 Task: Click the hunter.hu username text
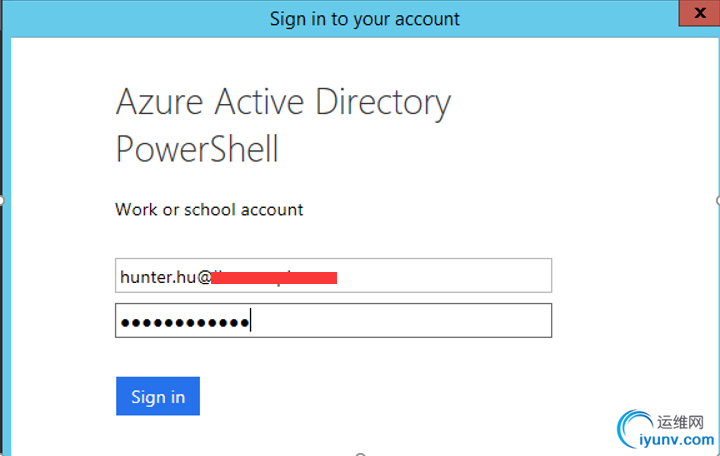pyautogui.click(x=158, y=277)
